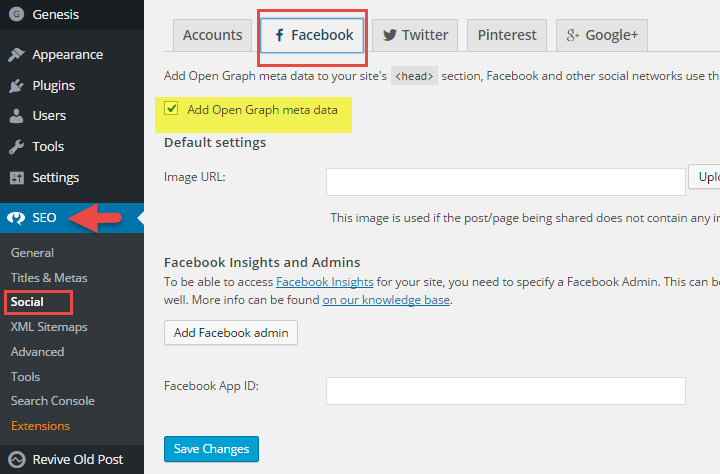The height and width of the screenshot is (474, 720).
Task: Click the 'Facebook App ID:' label
Action: pos(211,386)
